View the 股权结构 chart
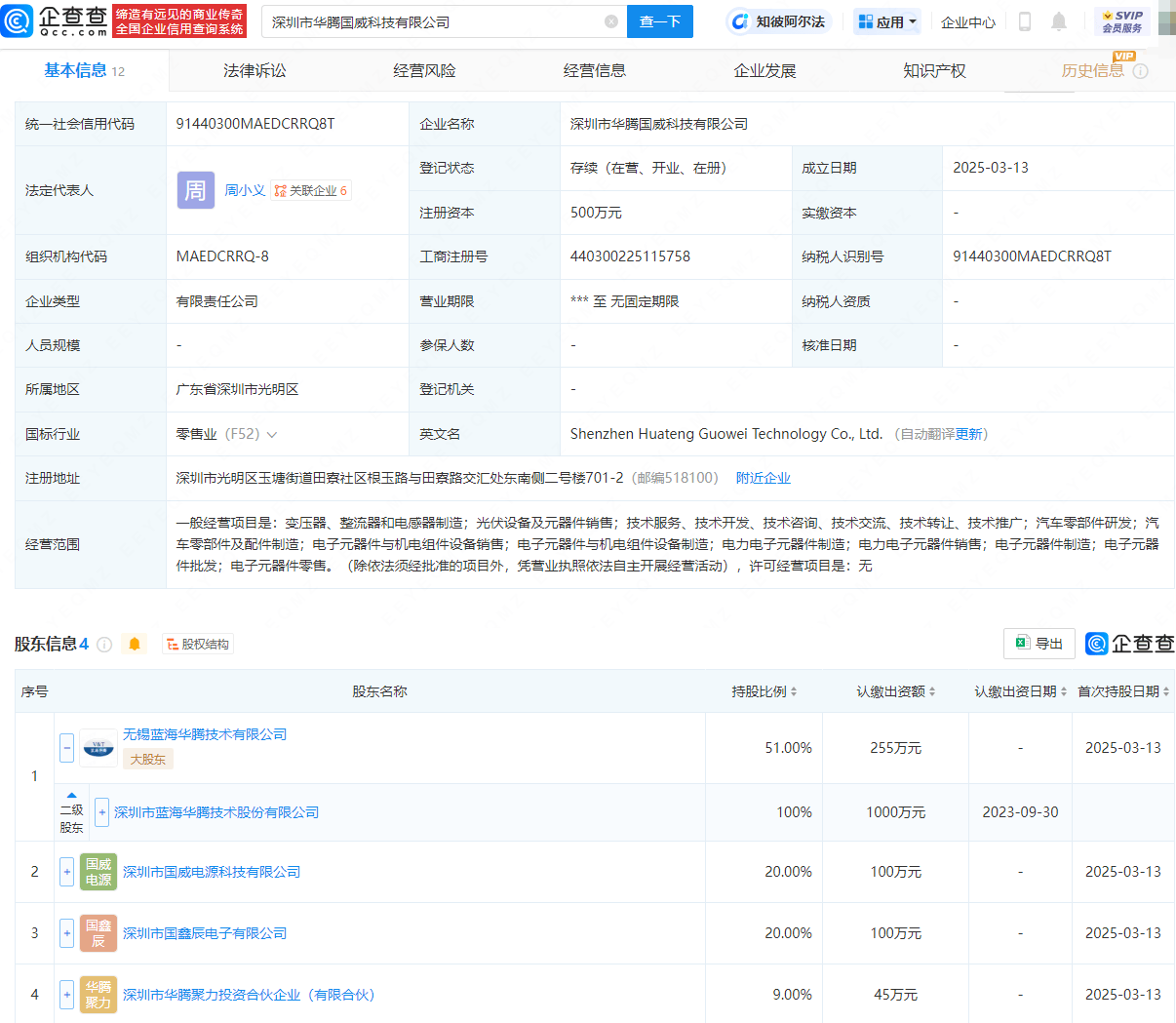Viewport: 1176px width, 1023px height. click(x=197, y=644)
